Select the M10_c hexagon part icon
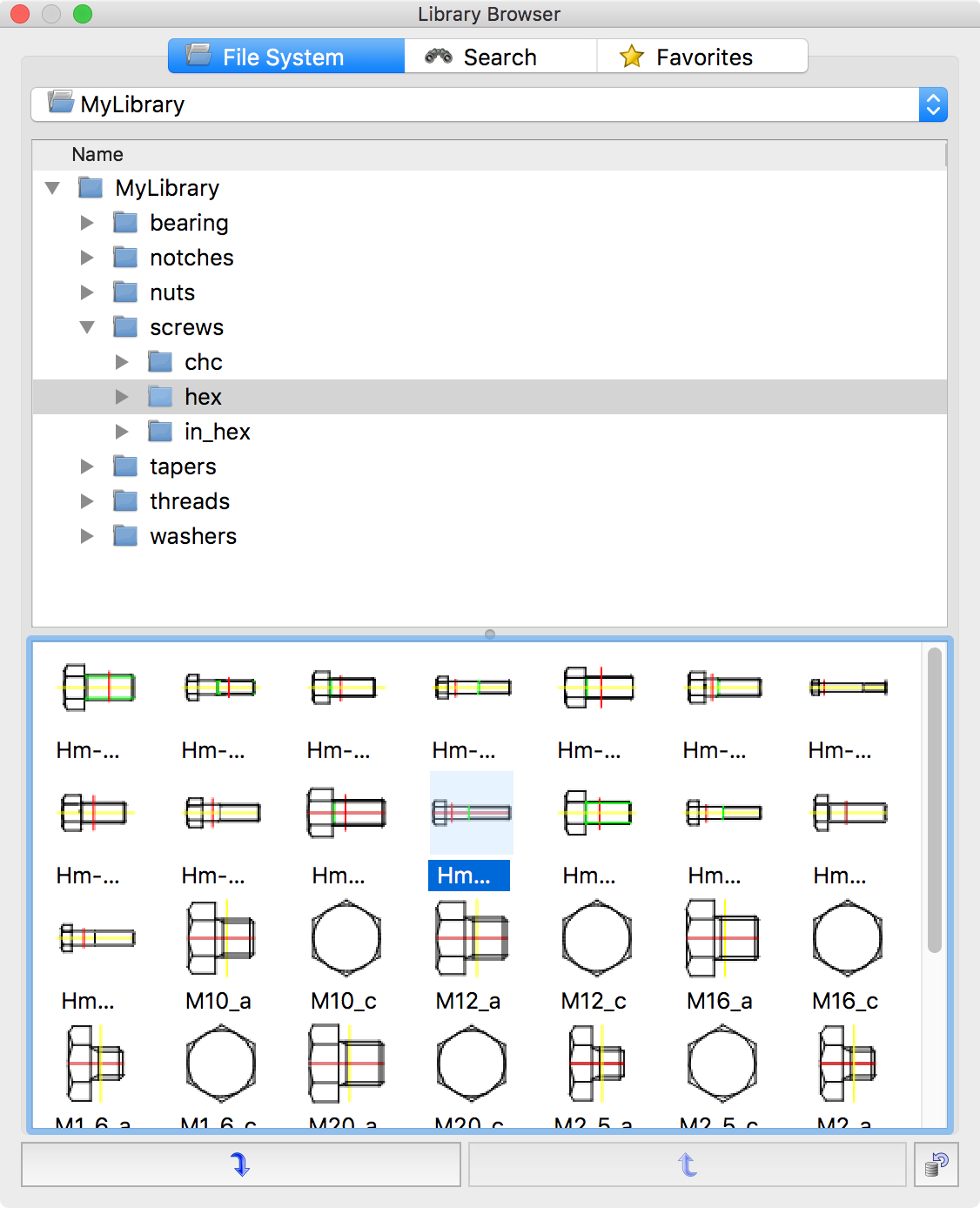This screenshot has width=980, height=1208. [x=346, y=939]
